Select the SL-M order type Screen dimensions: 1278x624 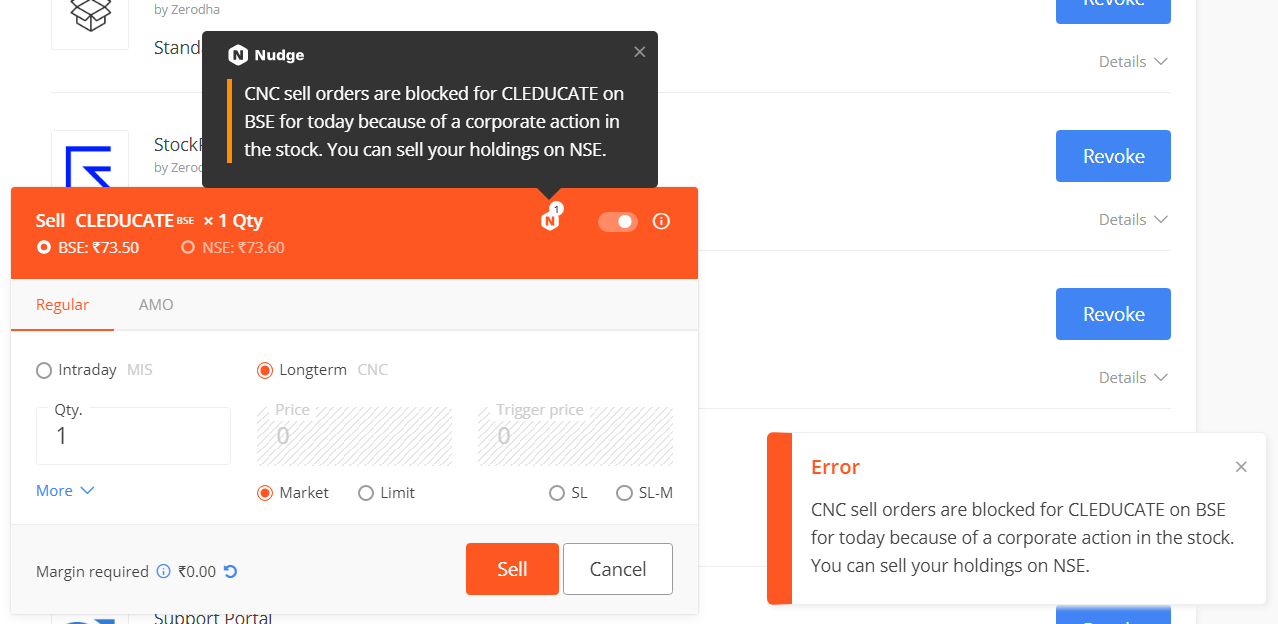[x=644, y=493]
